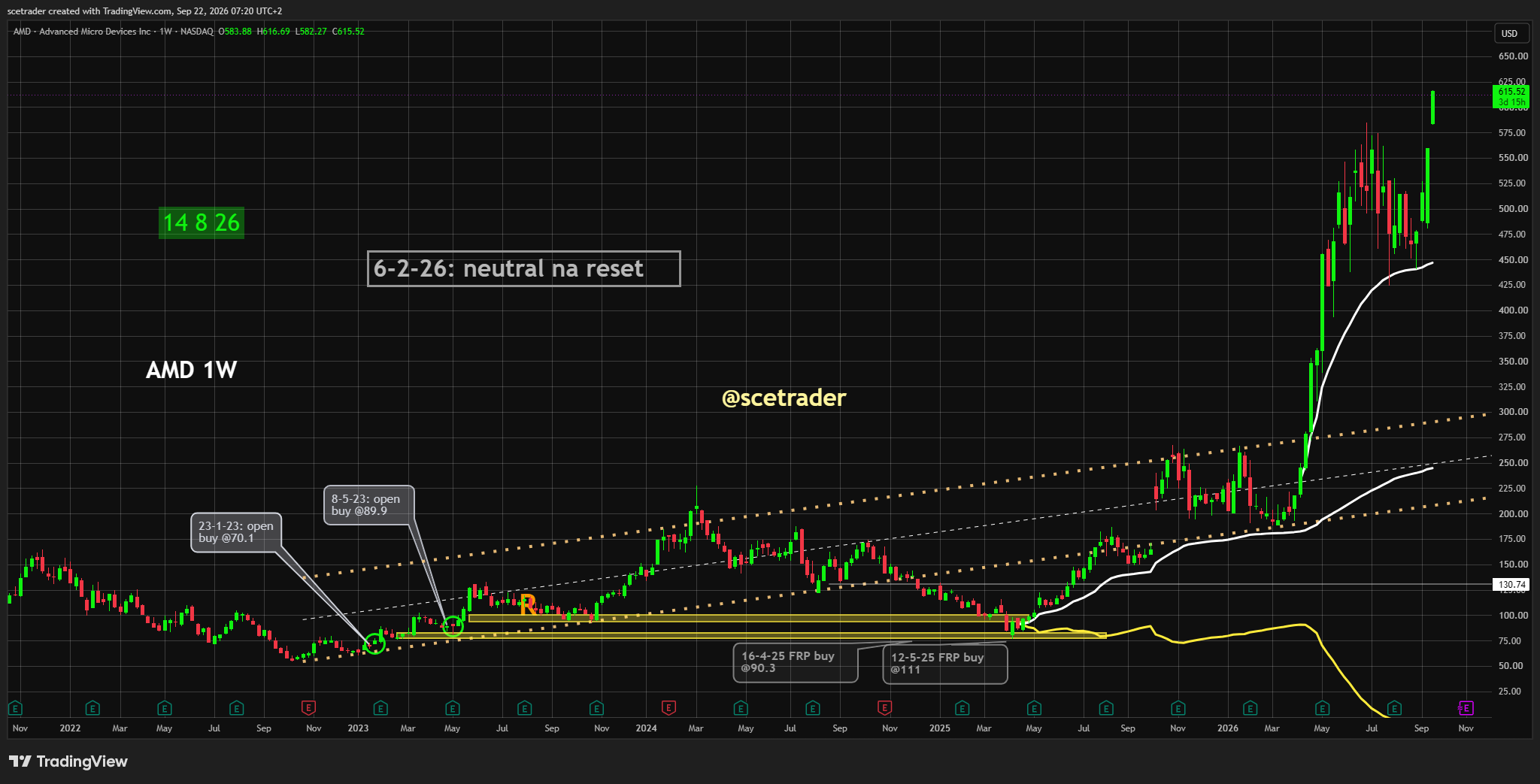
Task: Select the '23-1-23: open buy @70.1' callout
Action: coord(236,532)
